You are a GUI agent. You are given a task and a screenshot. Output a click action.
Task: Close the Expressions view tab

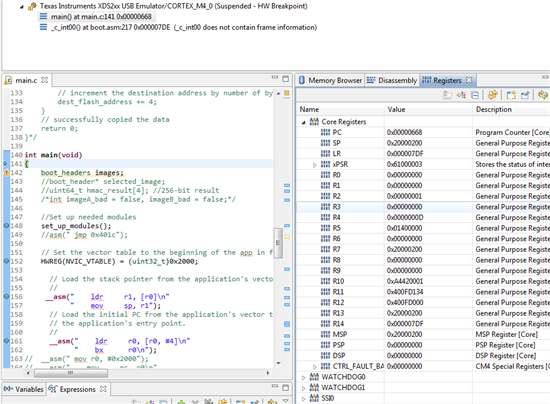(103, 389)
